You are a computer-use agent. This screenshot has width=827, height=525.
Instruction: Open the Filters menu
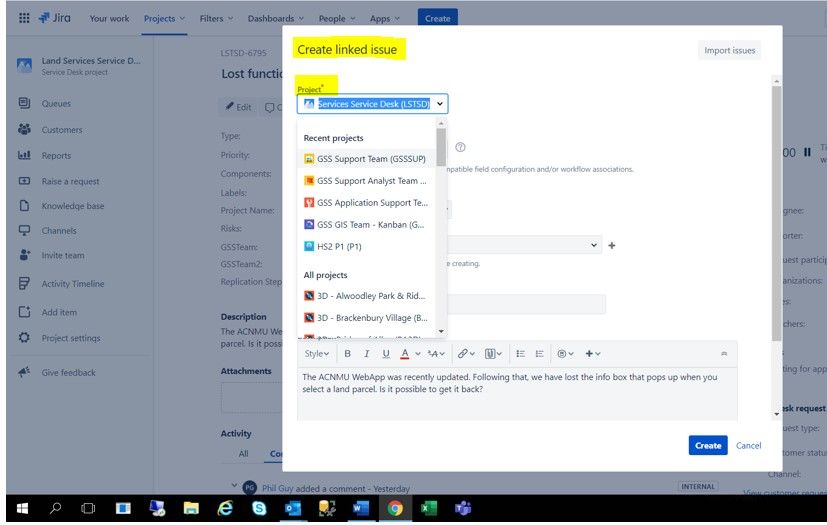point(216,18)
